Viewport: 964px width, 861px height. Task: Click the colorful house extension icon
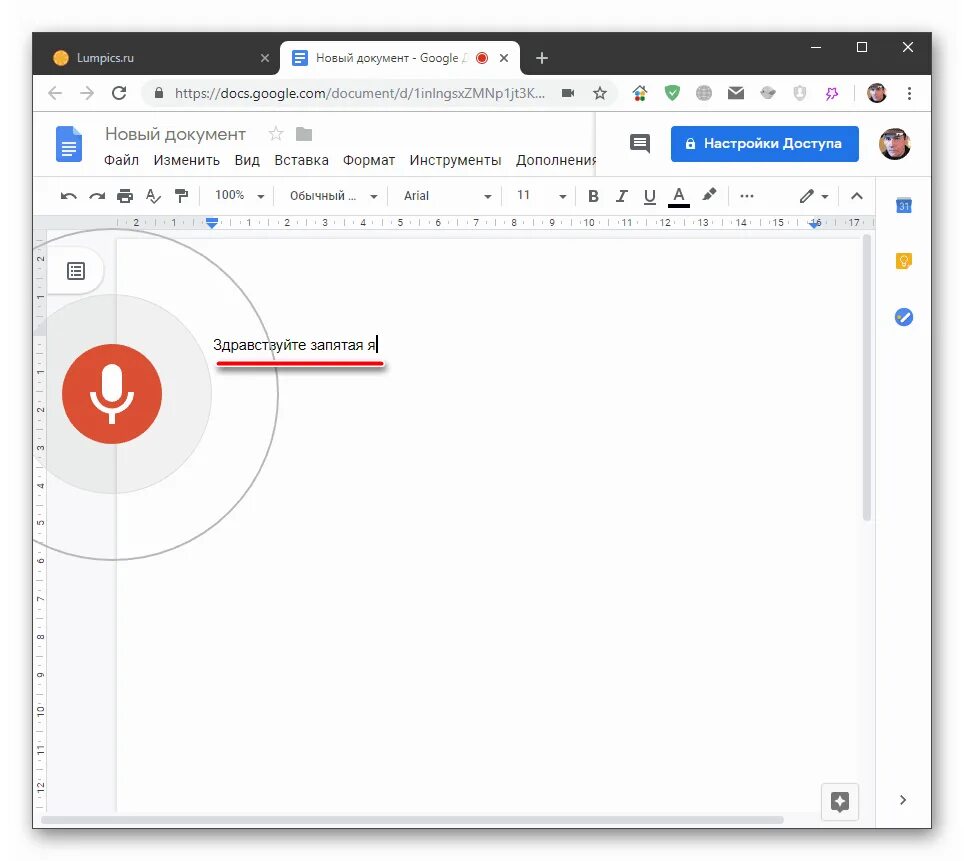pos(640,93)
